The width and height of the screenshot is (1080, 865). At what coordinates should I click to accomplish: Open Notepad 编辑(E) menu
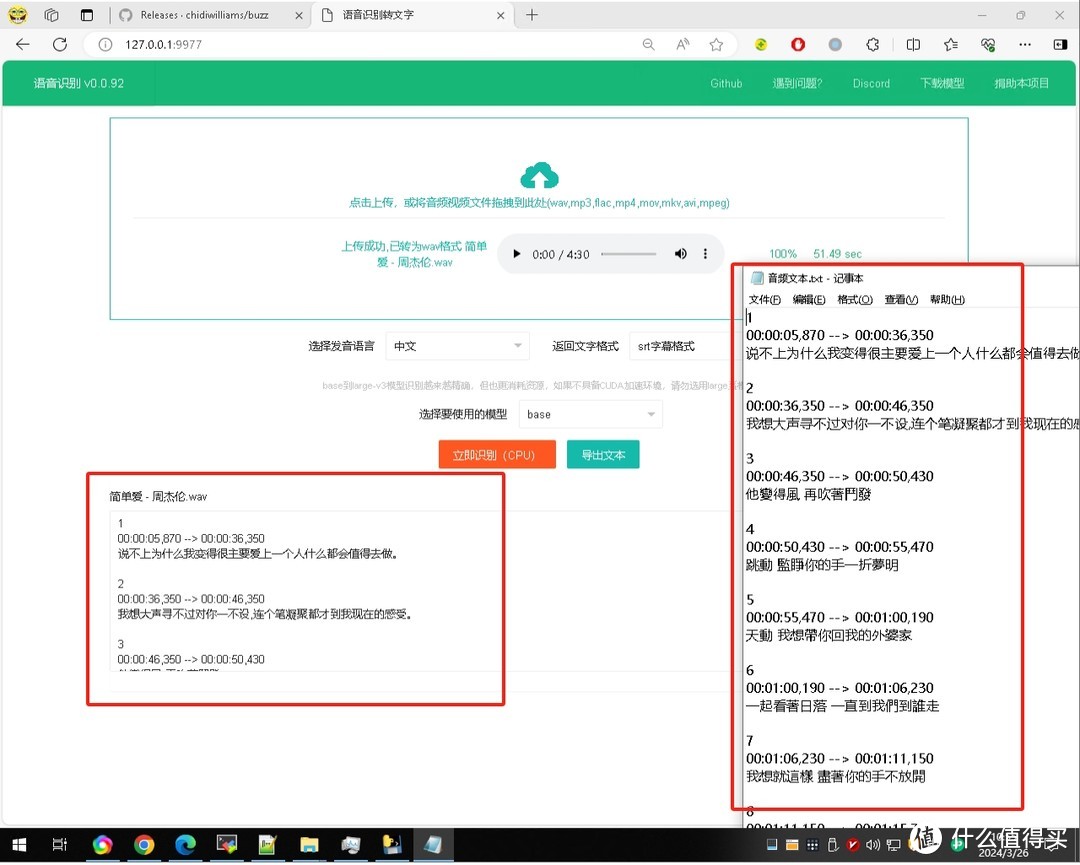point(809,300)
